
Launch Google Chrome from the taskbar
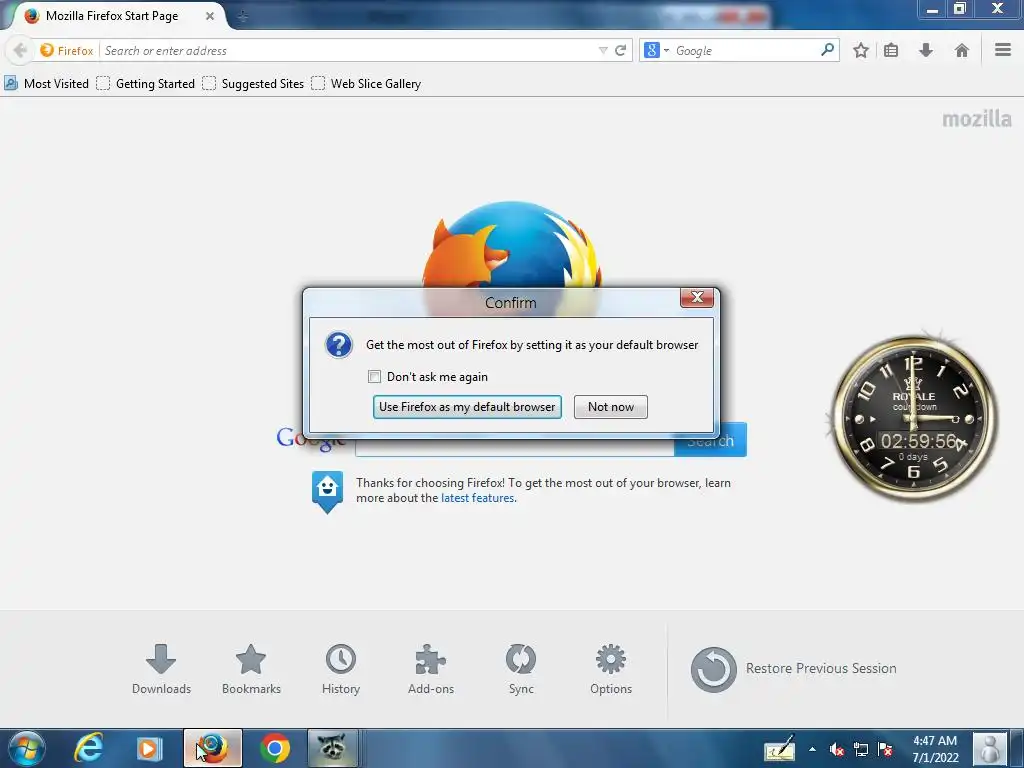[274, 748]
